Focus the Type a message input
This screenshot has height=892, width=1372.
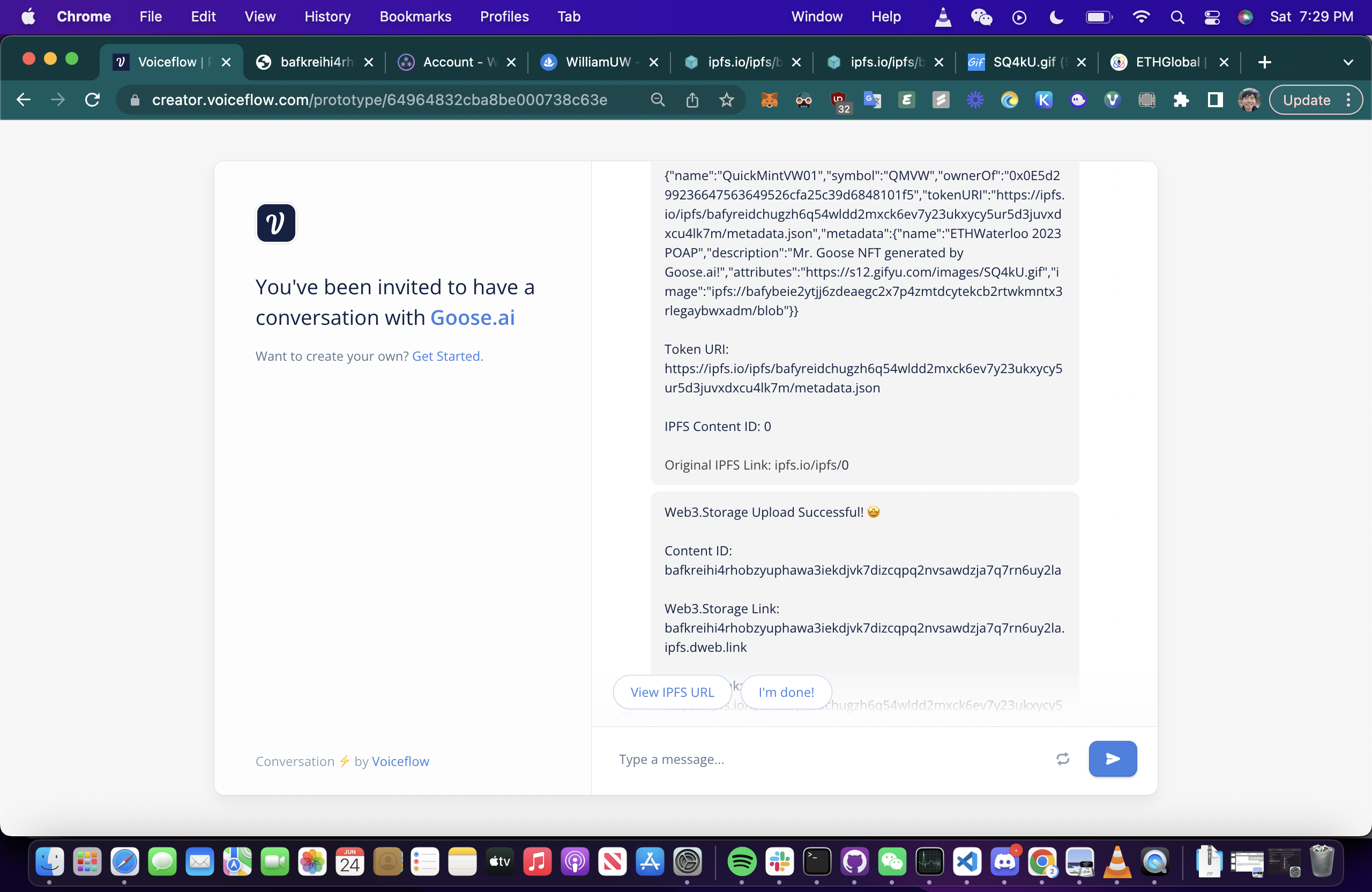pyautogui.click(x=830, y=759)
